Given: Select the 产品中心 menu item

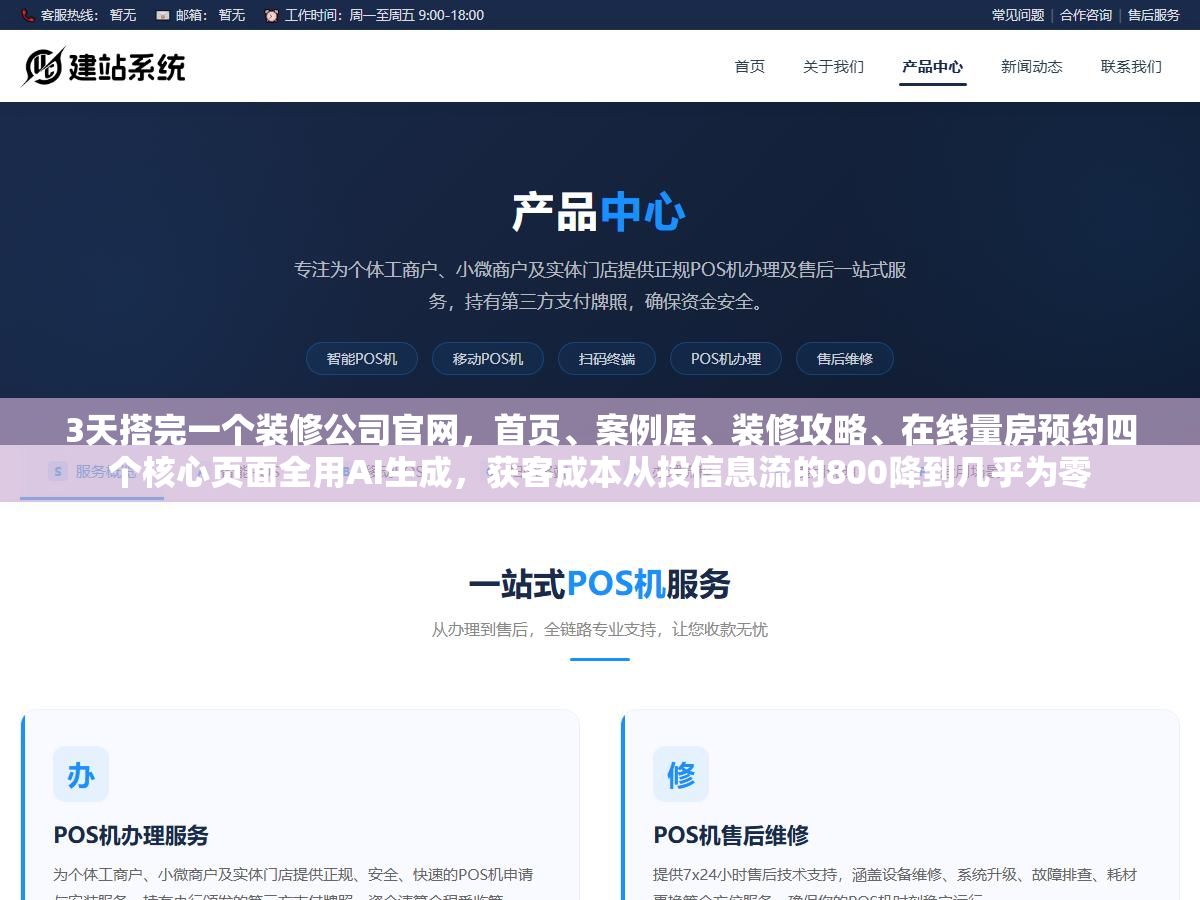Looking at the screenshot, I should (933, 67).
